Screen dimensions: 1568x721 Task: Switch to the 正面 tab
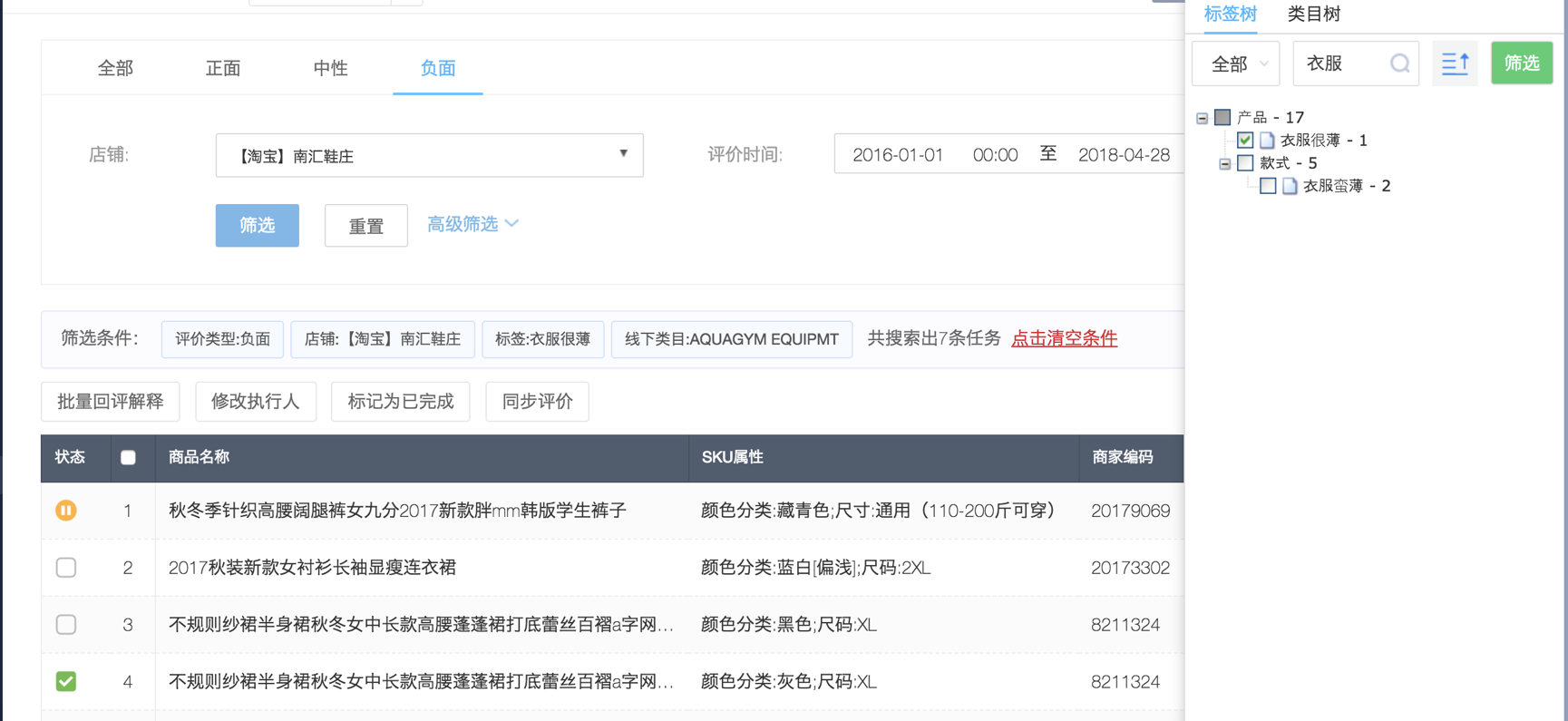pos(223,68)
